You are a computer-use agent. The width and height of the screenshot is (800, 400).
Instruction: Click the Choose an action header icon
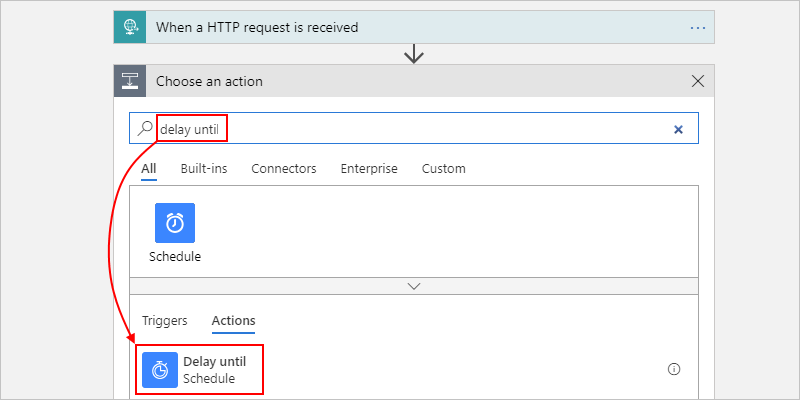click(x=131, y=81)
